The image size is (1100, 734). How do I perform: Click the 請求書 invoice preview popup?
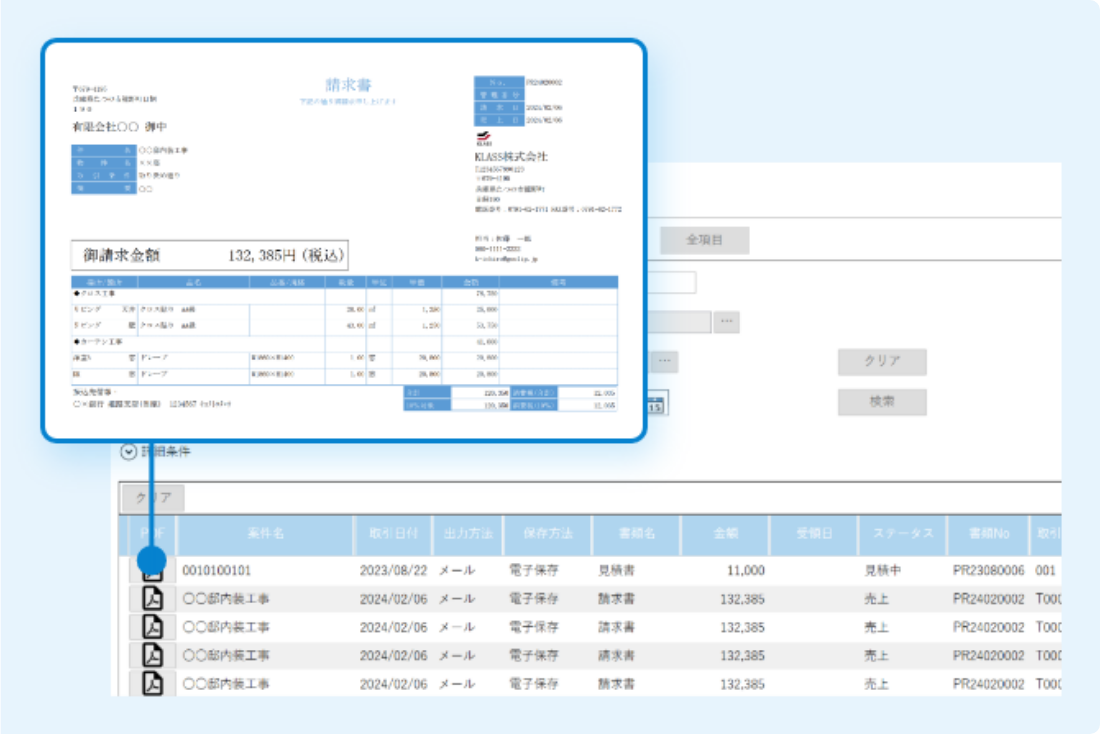coord(343,240)
